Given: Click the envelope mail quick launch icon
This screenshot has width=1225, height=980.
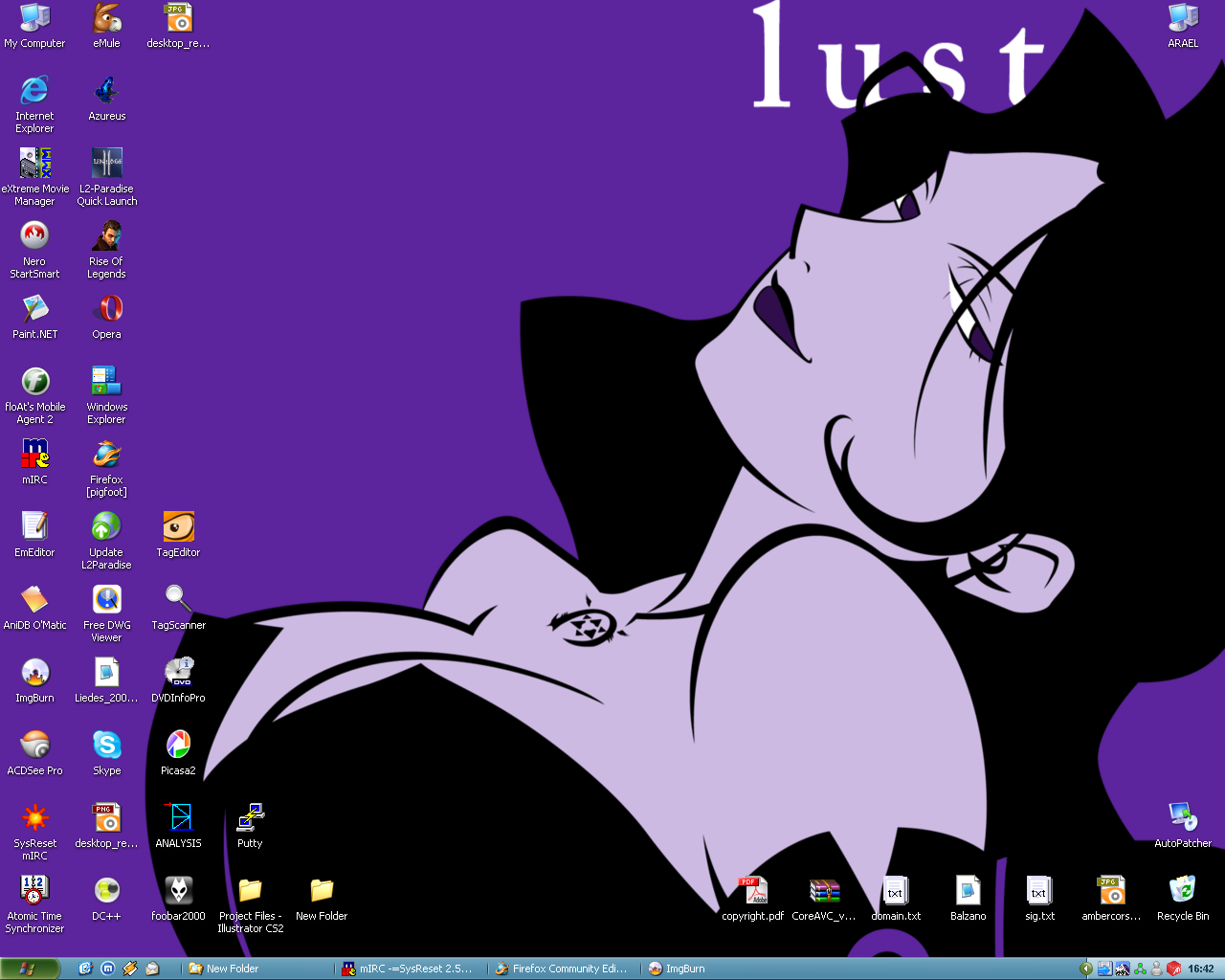Looking at the screenshot, I should (151, 969).
